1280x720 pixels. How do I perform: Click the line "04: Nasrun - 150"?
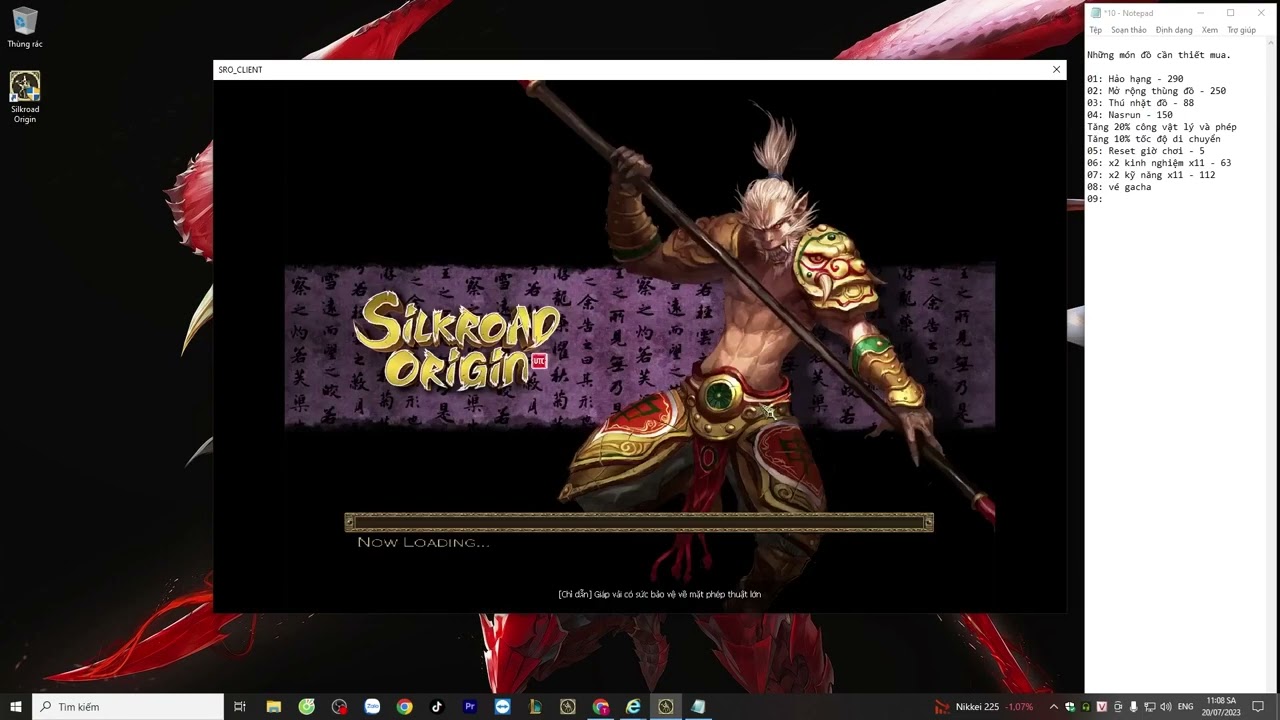point(1130,115)
